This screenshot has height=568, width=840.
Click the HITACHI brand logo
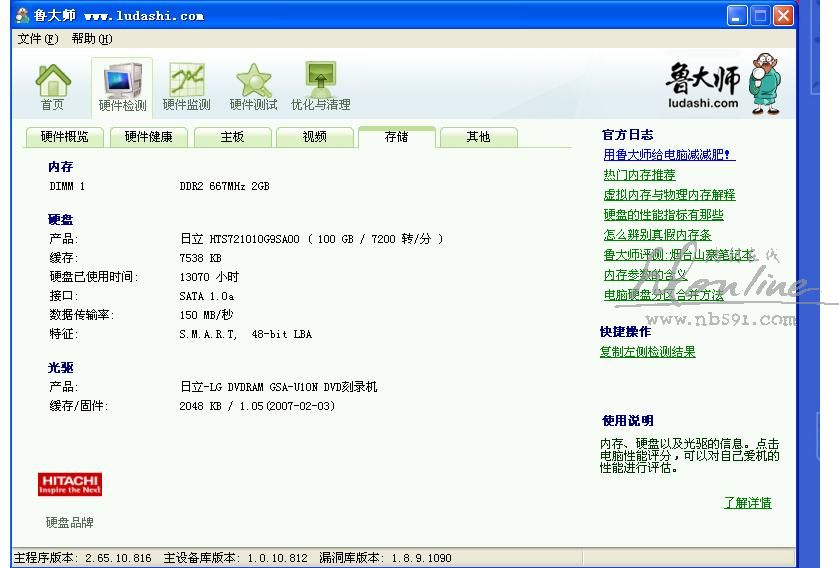pos(70,484)
